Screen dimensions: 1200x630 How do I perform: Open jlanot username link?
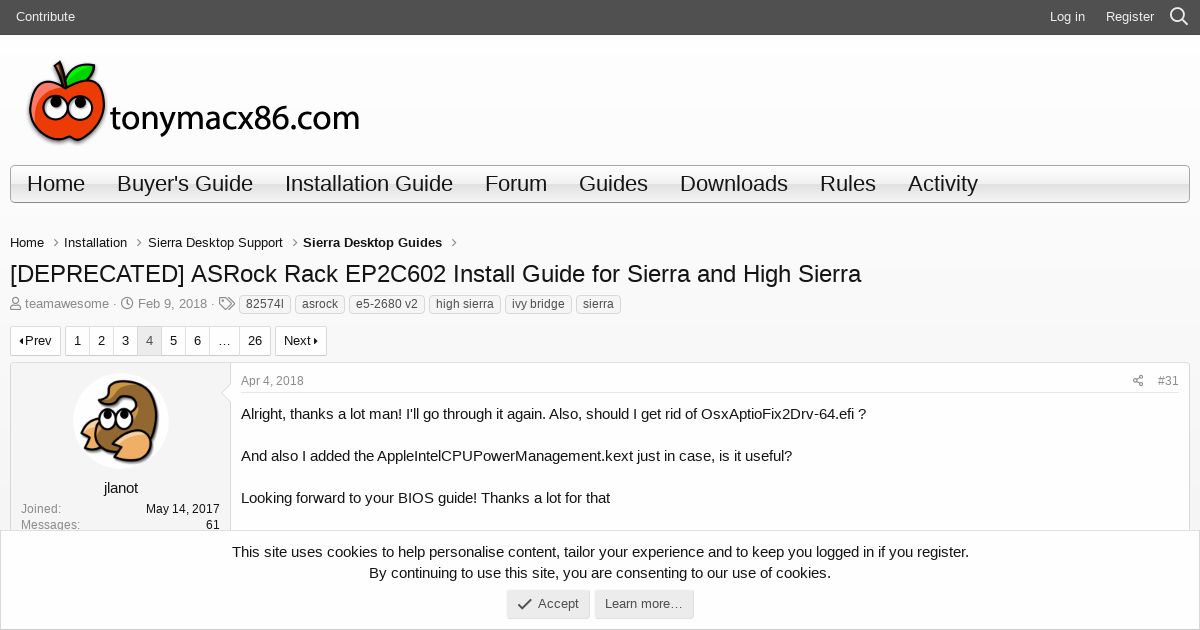[121, 488]
